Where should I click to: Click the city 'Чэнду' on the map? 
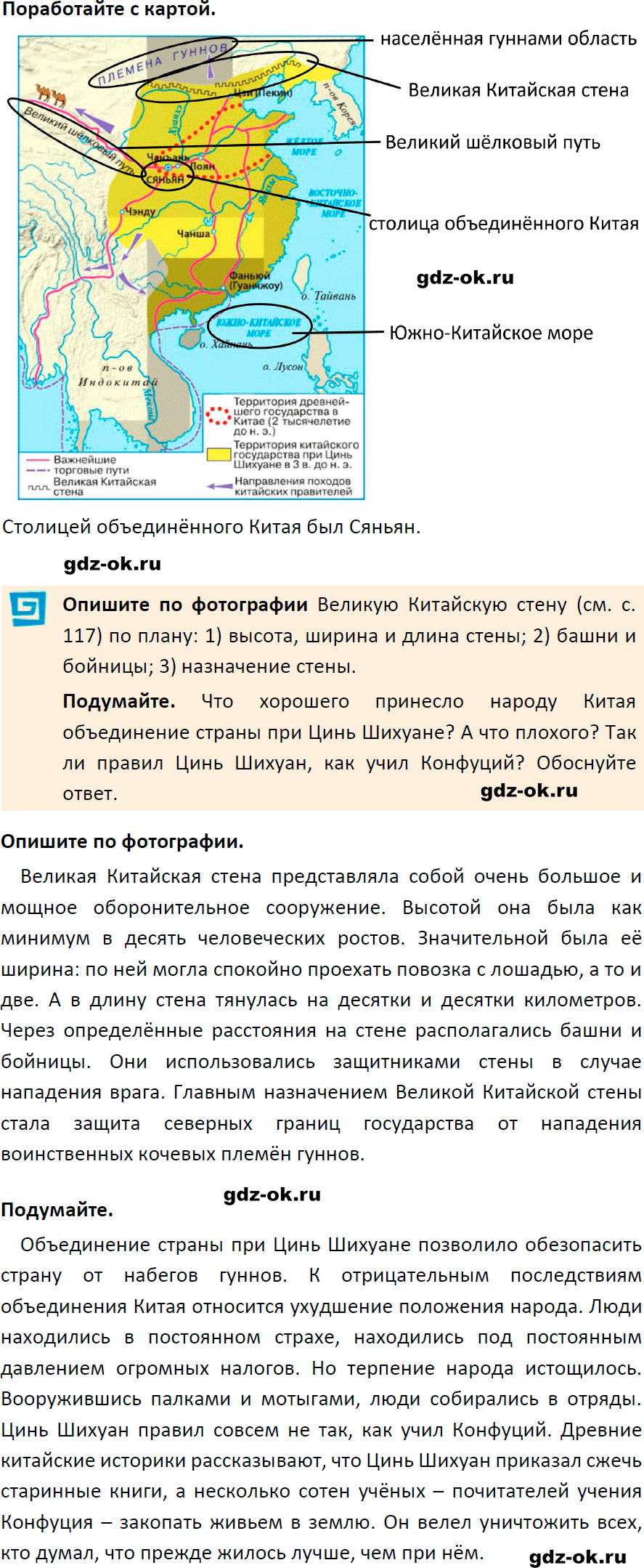click(141, 212)
